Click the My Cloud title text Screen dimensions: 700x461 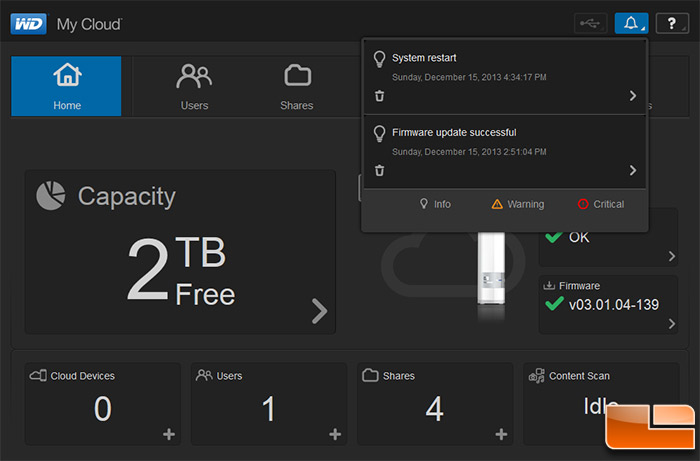[89, 25]
